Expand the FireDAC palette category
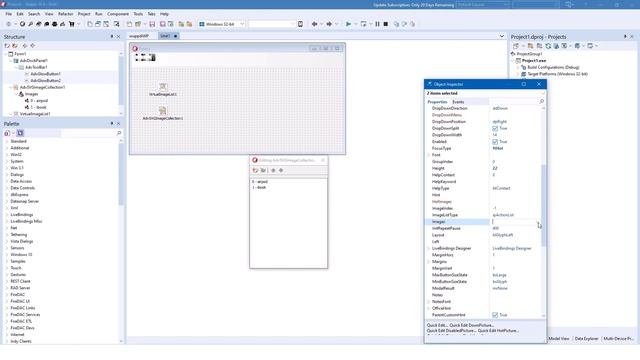Screen dimensions: 640x360 [x=7, y=295]
